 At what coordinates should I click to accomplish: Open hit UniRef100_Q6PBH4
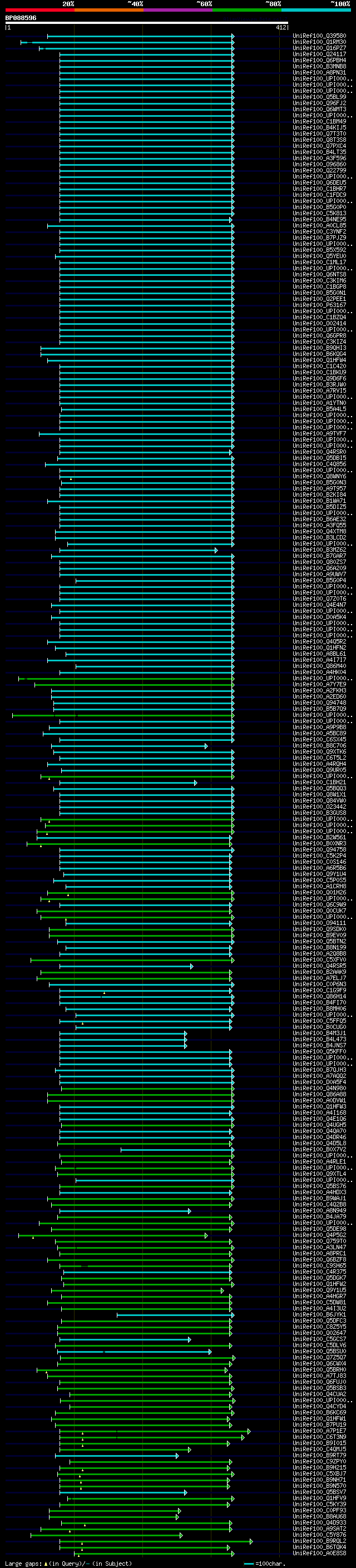click(x=319, y=60)
